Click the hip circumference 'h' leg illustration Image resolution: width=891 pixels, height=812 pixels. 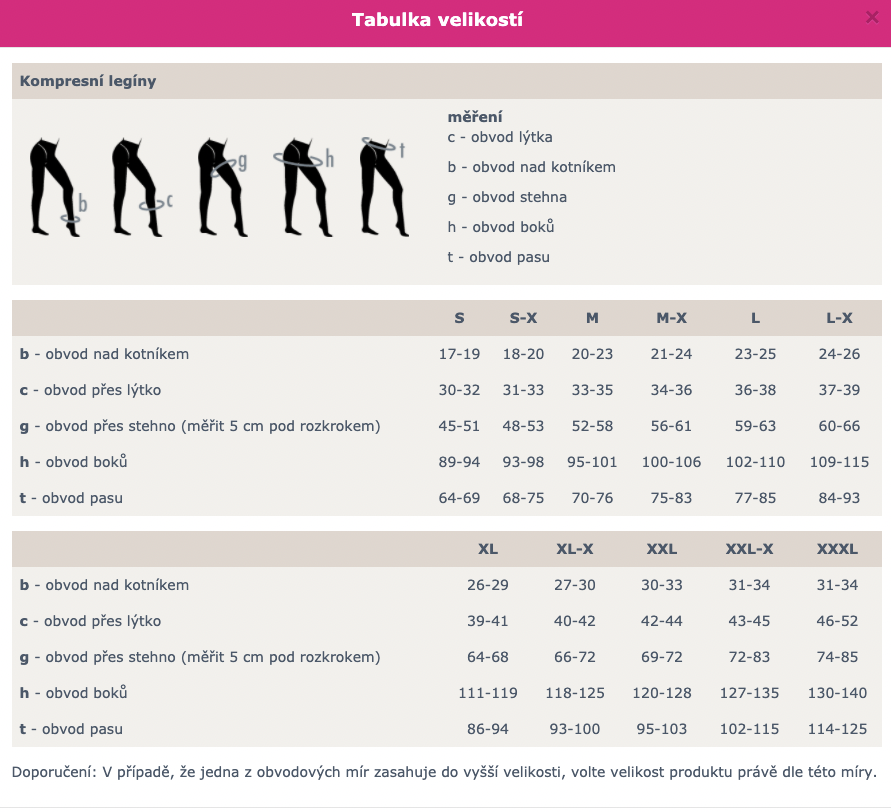[x=304, y=187]
